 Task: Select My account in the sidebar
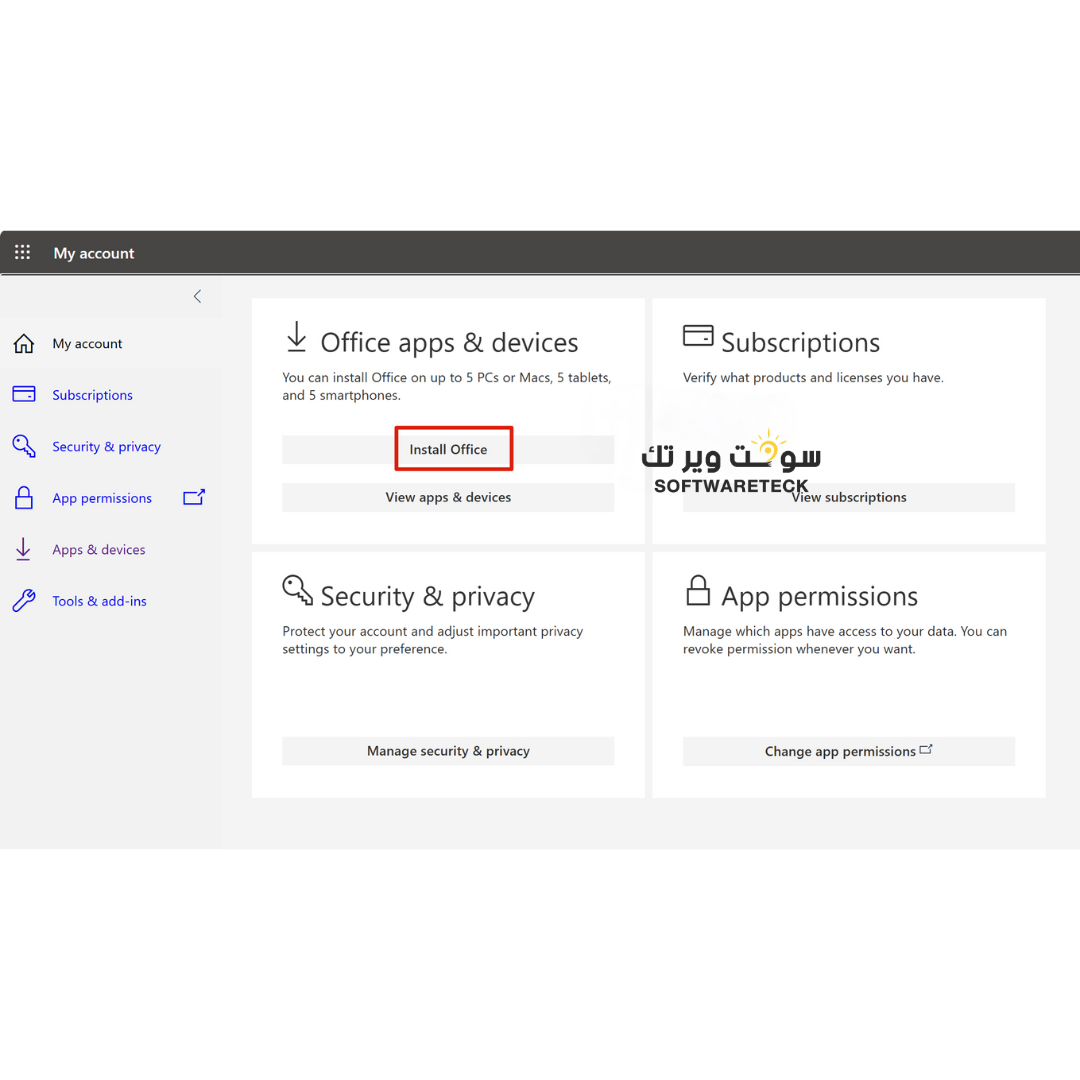tap(87, 344)
